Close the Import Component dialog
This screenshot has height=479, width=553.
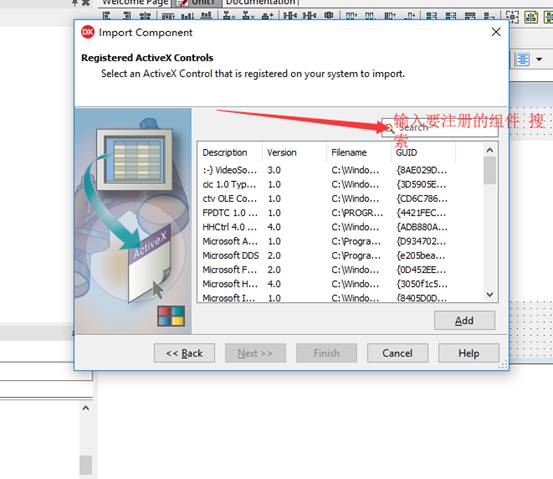(x=496, y=32)
